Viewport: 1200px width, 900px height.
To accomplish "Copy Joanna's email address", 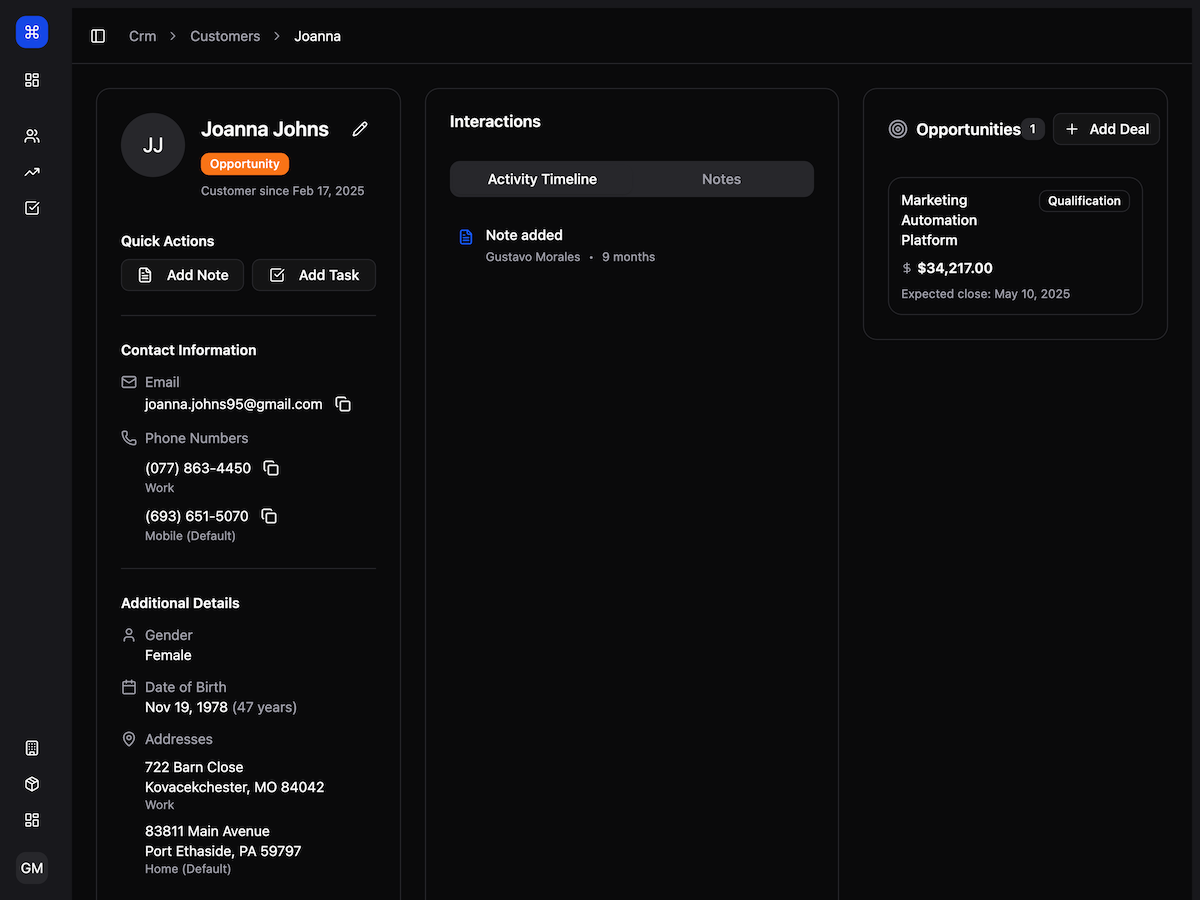I will tap(342, 404).
